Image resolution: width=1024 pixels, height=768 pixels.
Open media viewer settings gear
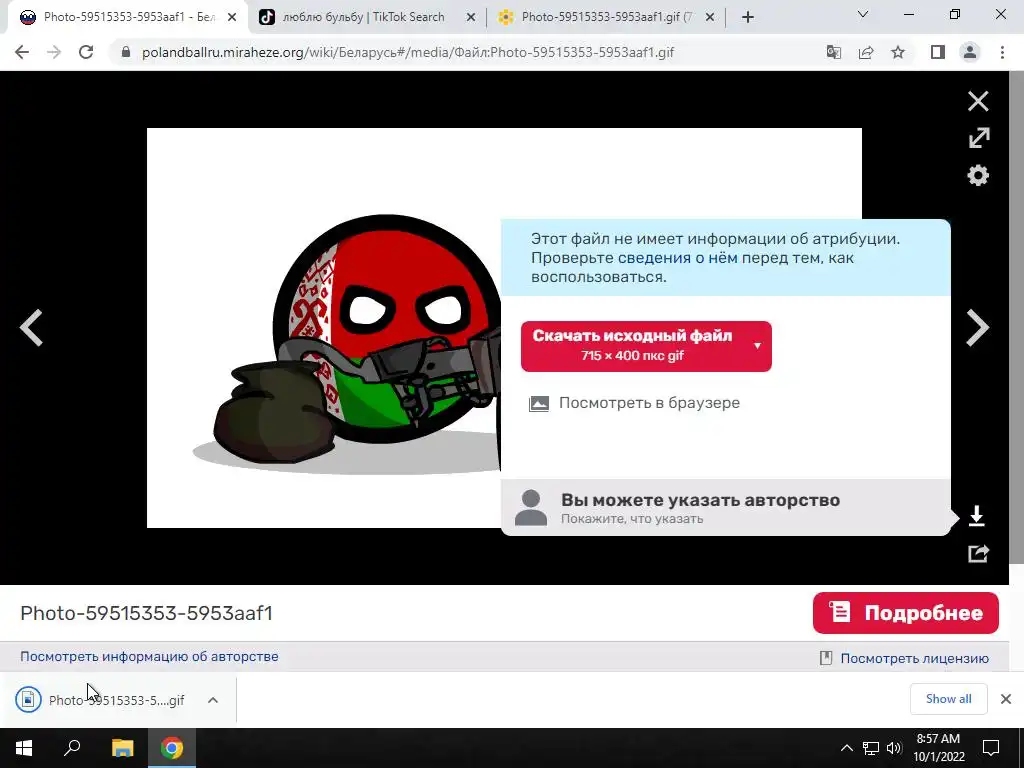tap(978, 175)
